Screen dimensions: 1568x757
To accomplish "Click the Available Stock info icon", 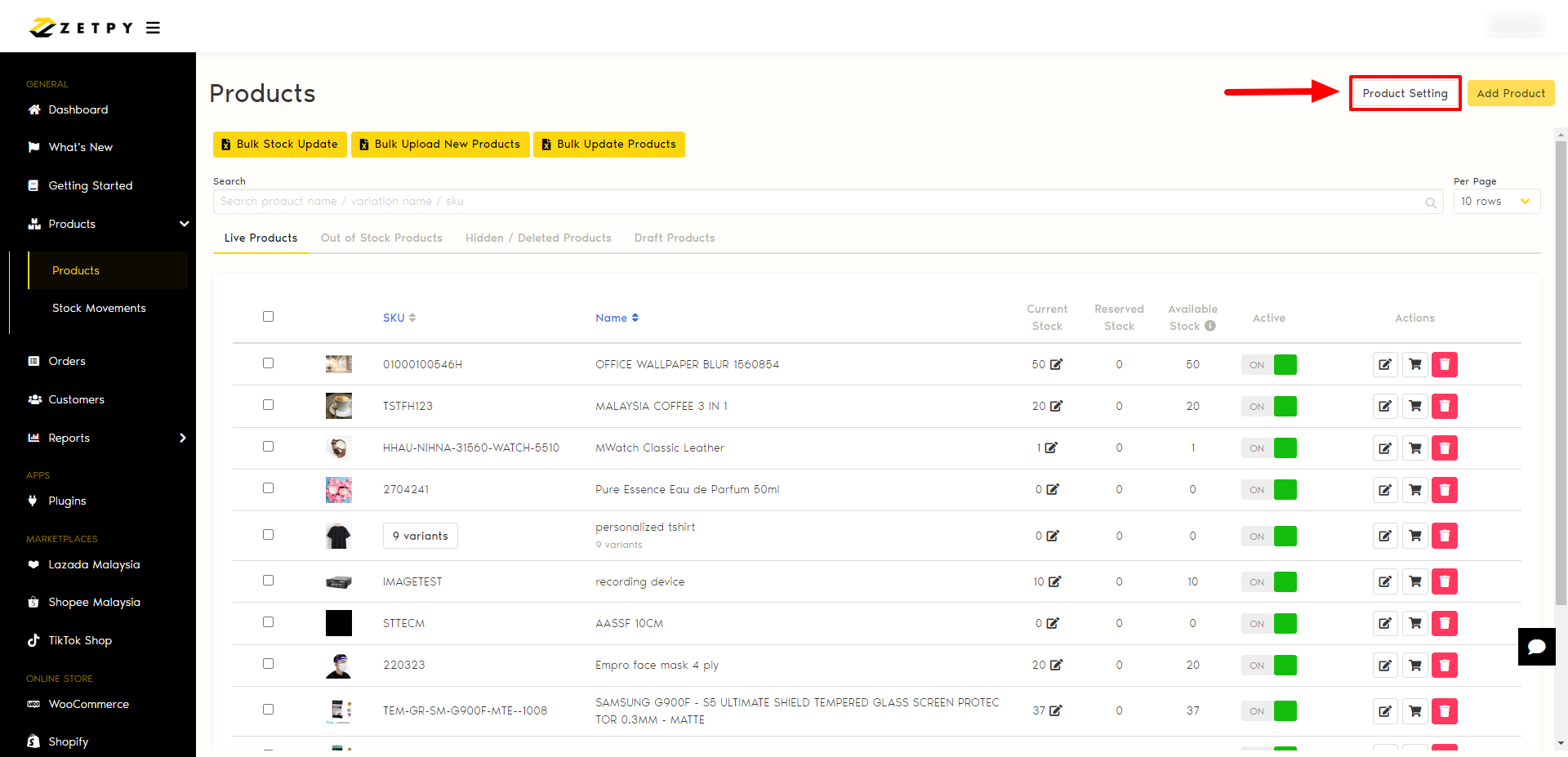I will [1210, 326].
